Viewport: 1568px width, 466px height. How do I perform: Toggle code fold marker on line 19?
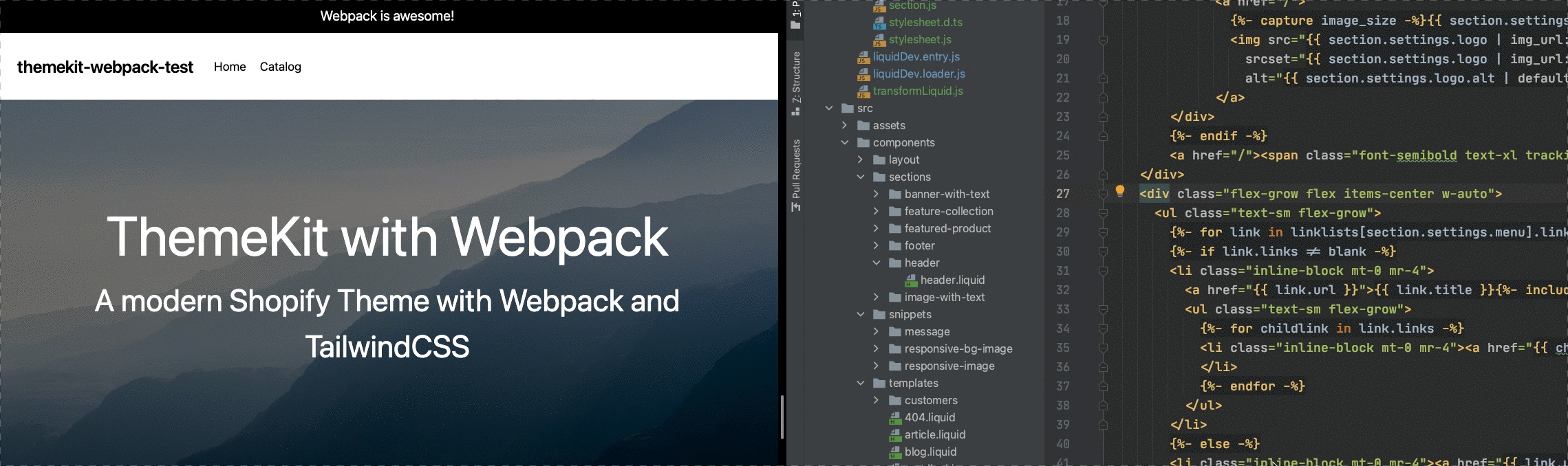1103,40
